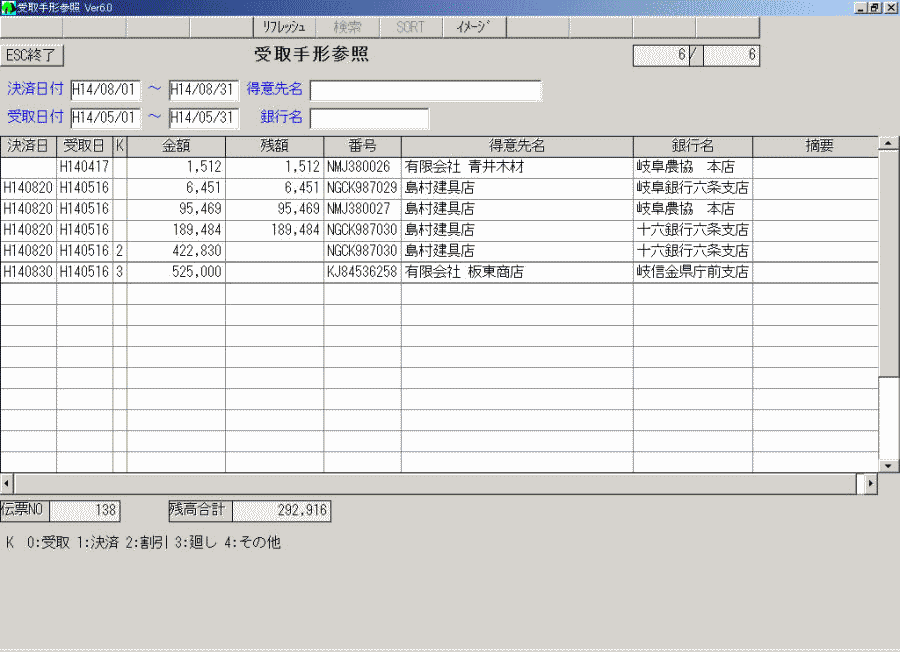Screen dimensions: 900x652
Task: Click the 残額 column header
Action: [274, 146]
